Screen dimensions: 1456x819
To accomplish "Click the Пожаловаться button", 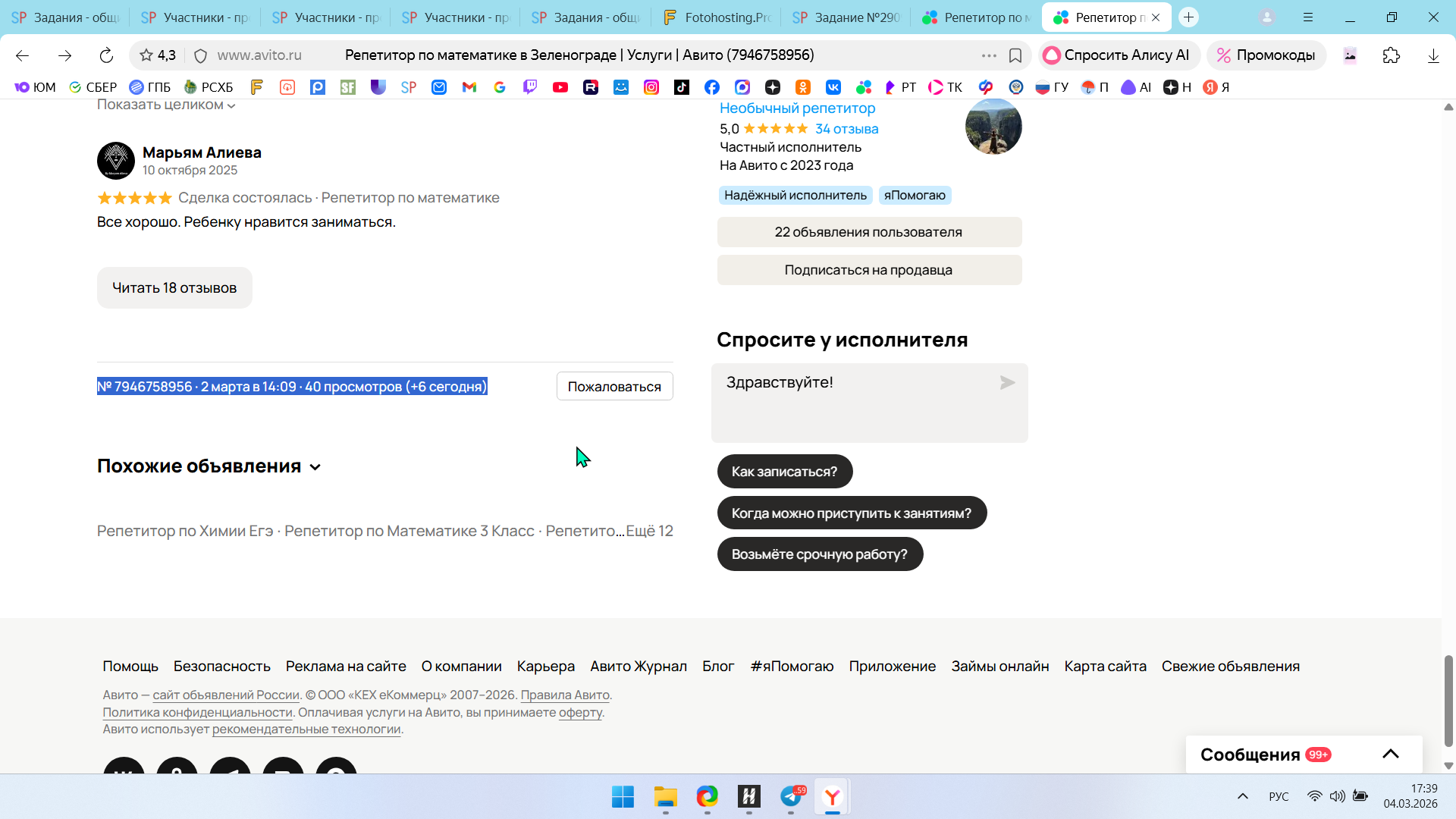I will (614, 386).
